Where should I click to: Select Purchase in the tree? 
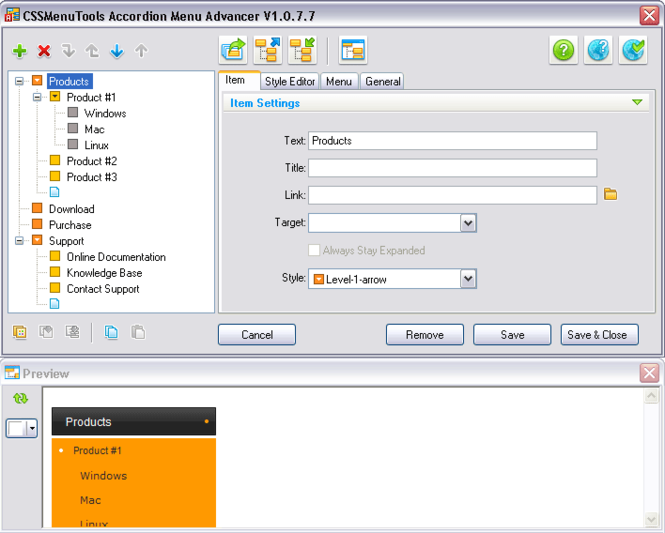click(x=70, y=225)
